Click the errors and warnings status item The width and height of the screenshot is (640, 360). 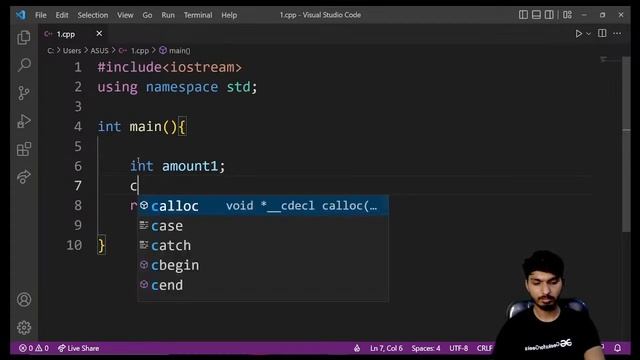pyautogui.click(x=34, y=348)
